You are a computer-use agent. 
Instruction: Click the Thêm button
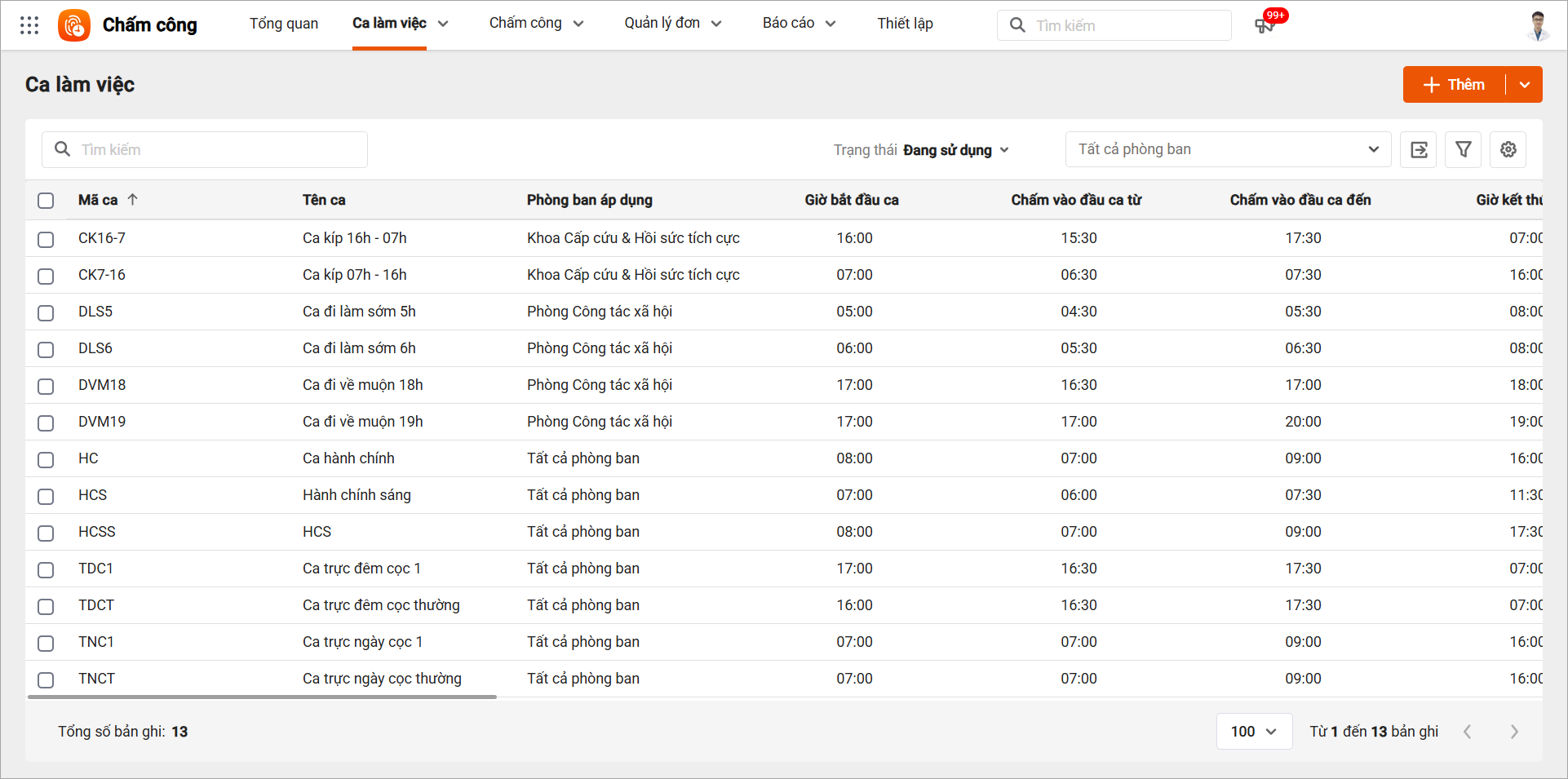pos(1454,85)
